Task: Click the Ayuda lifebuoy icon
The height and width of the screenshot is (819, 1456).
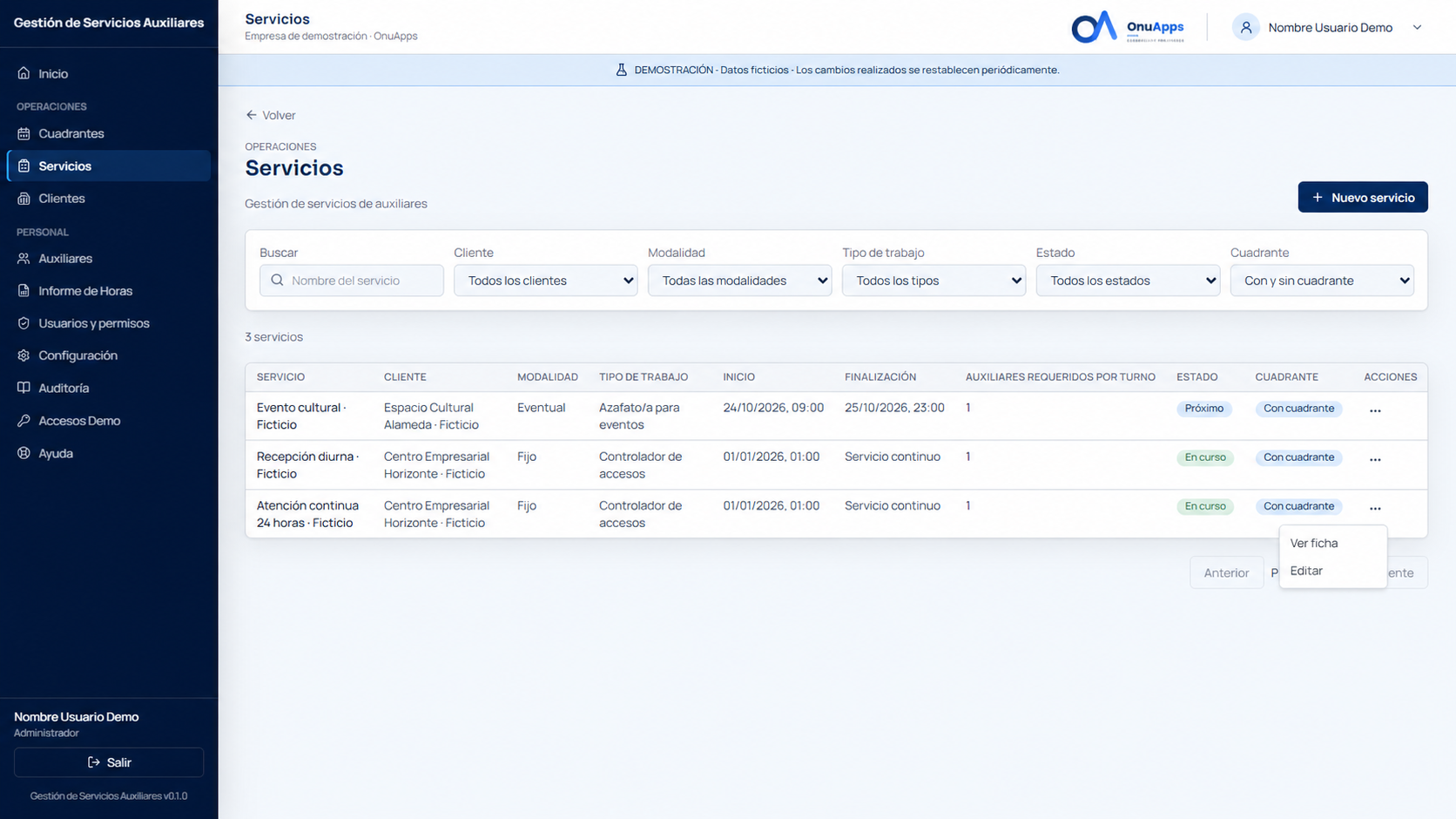Action: (x=24, y=453)
